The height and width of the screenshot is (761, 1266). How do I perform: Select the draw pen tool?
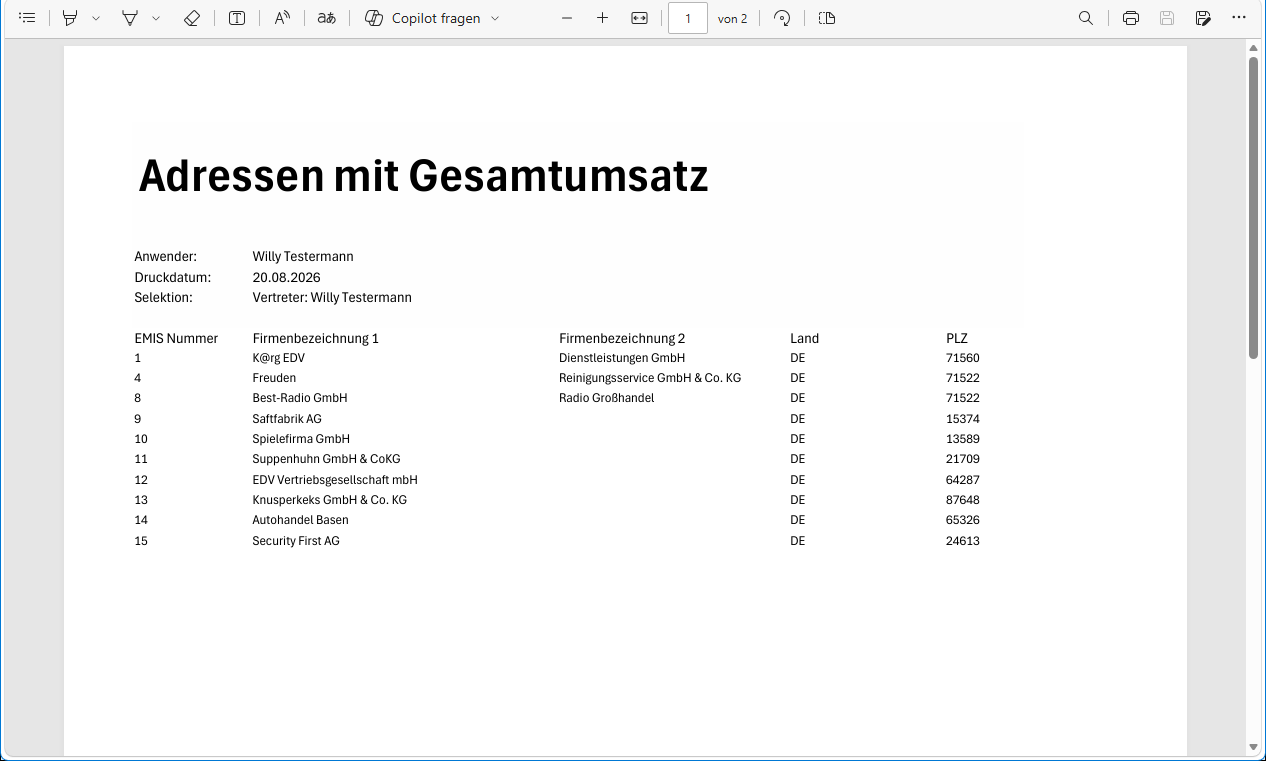point(129,18)
